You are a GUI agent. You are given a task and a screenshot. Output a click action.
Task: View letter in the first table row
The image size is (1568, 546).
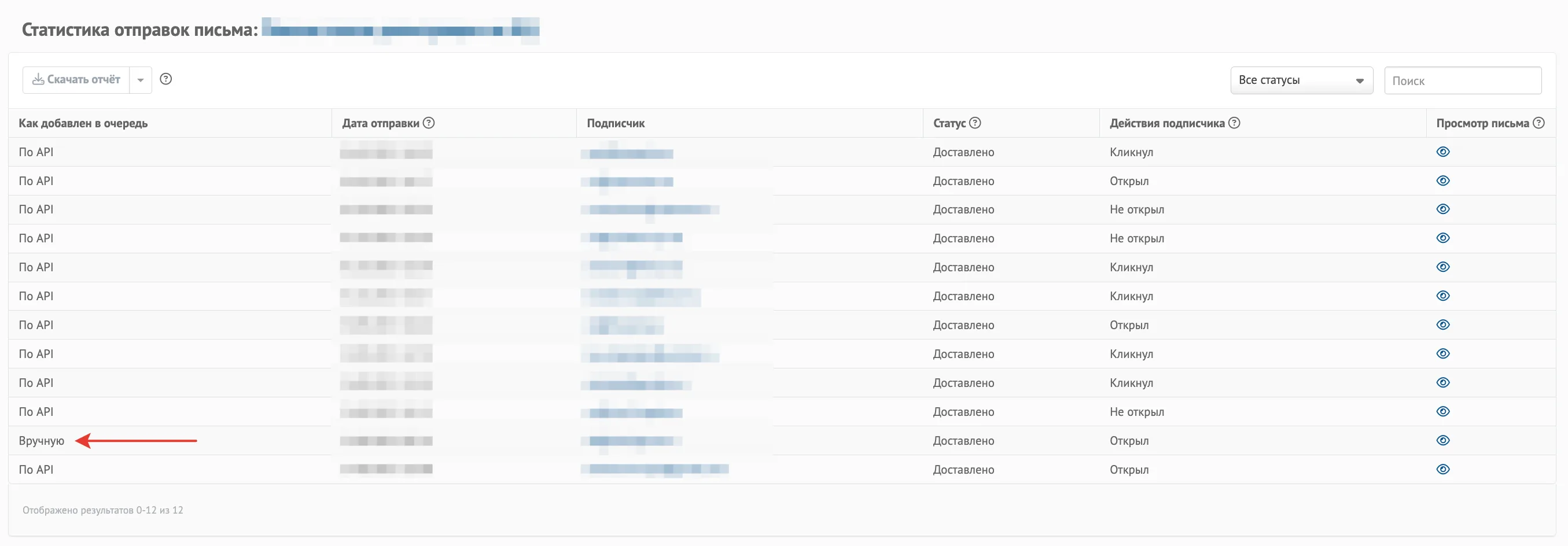tap(1442, 152)
